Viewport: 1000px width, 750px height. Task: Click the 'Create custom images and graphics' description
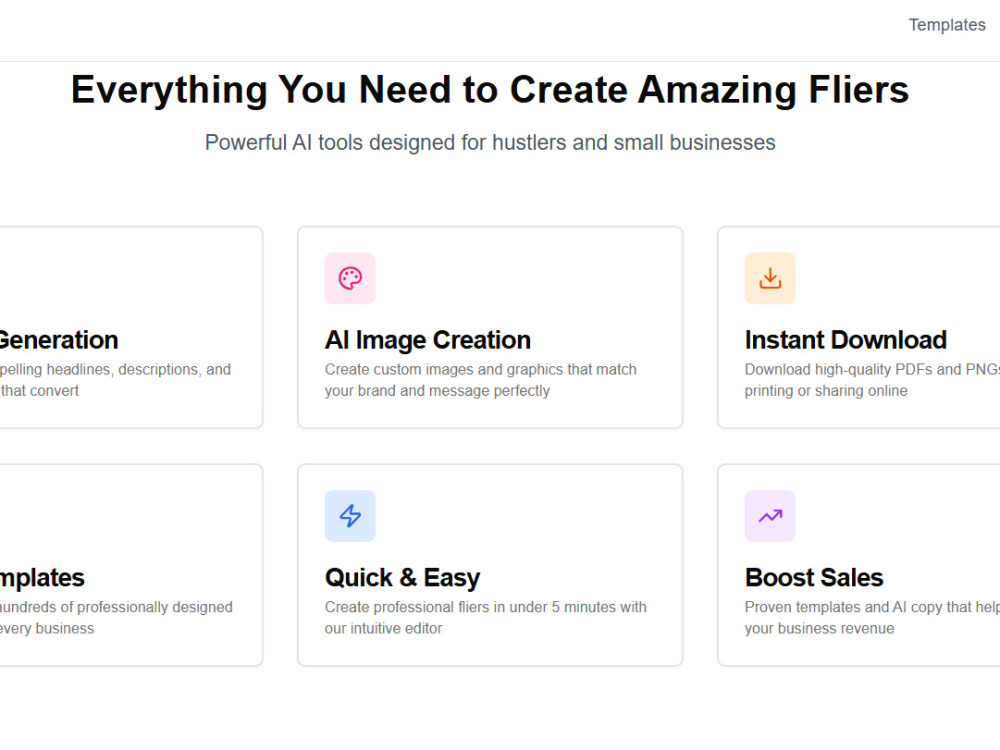[x=480, y=380]
